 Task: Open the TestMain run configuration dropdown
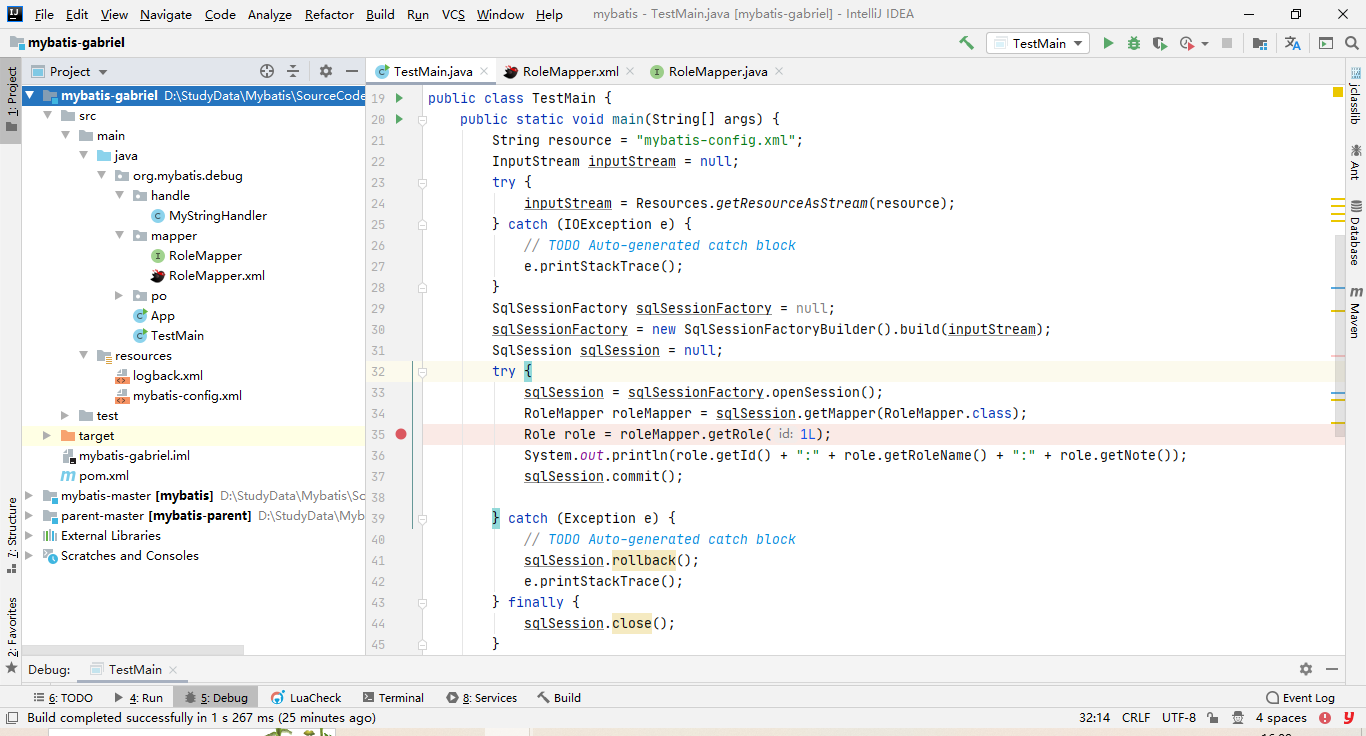(1038, 43)
